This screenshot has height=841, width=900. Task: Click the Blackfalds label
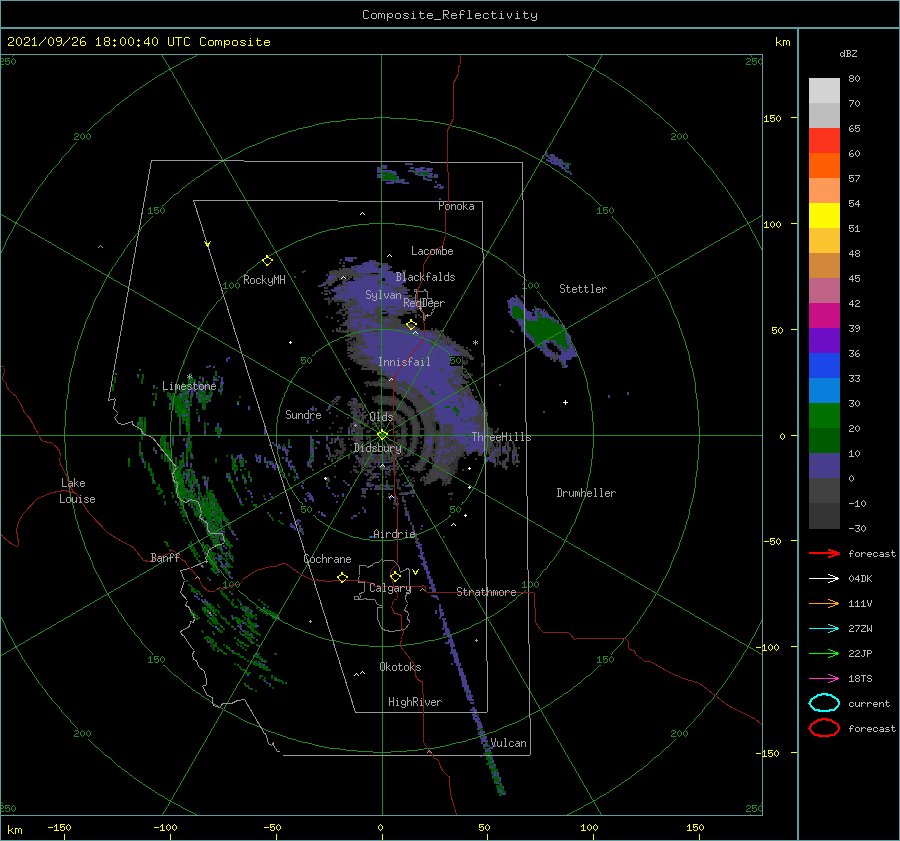425,277
